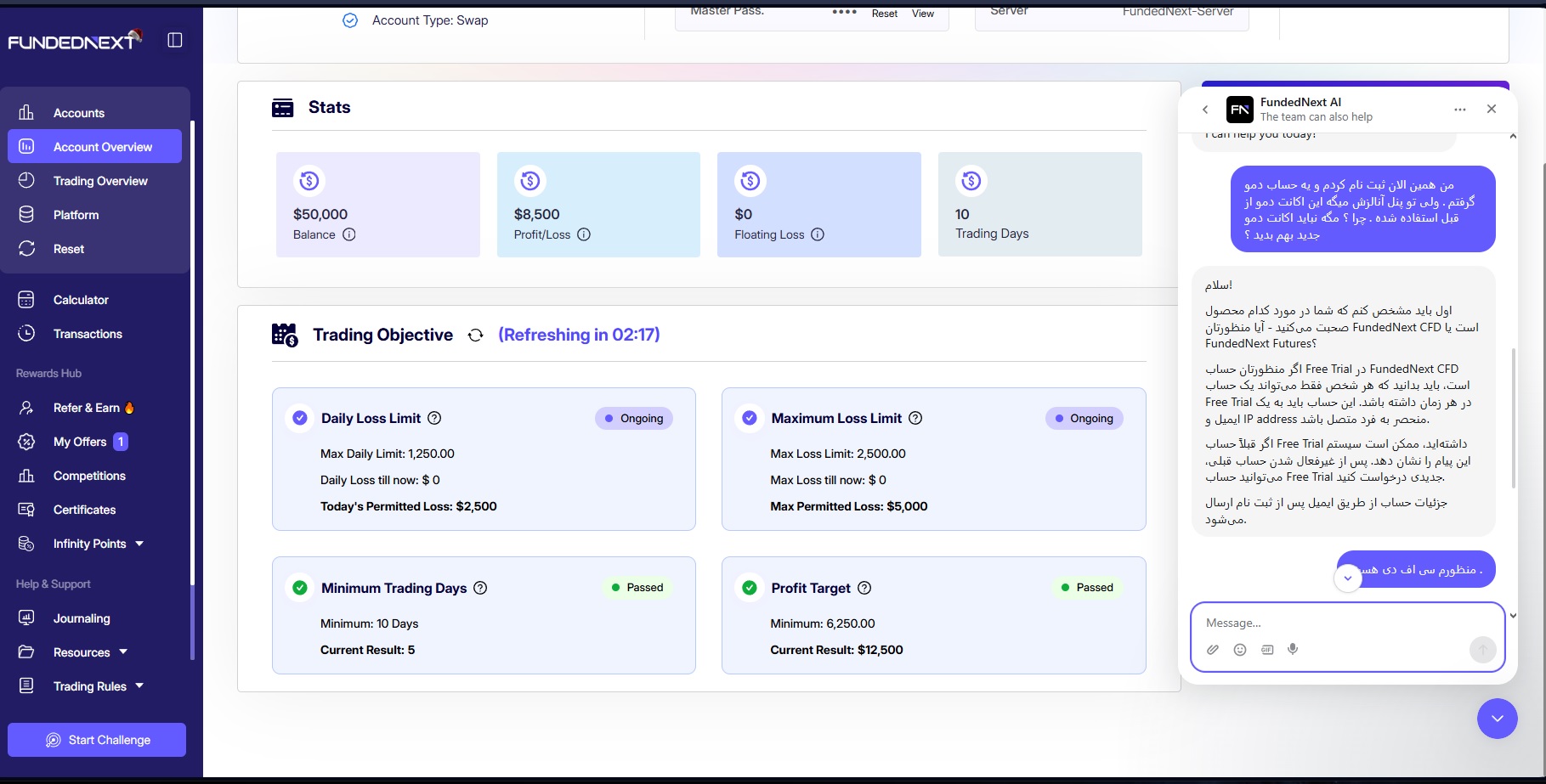
Task: Go back using the chat back arrow
Action: pos(1205,110)
